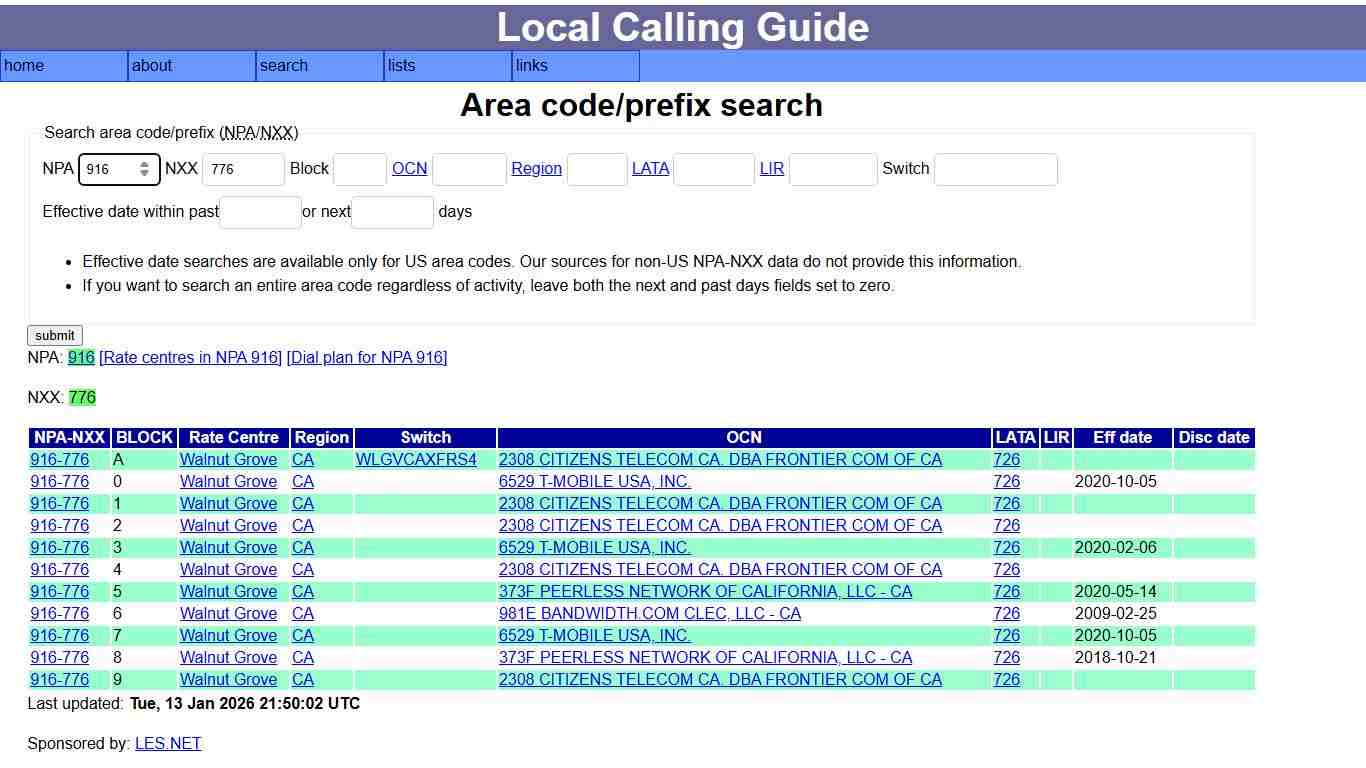Click the OCN label link in search form

pos(409,169)
